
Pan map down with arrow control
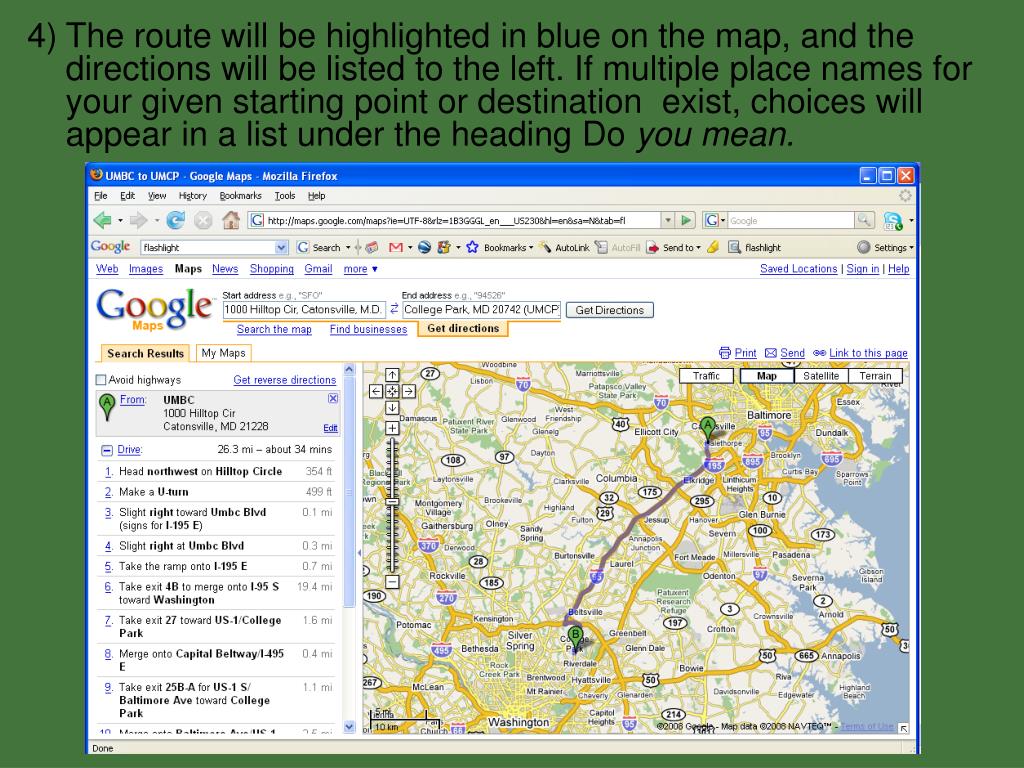[392, 408]
